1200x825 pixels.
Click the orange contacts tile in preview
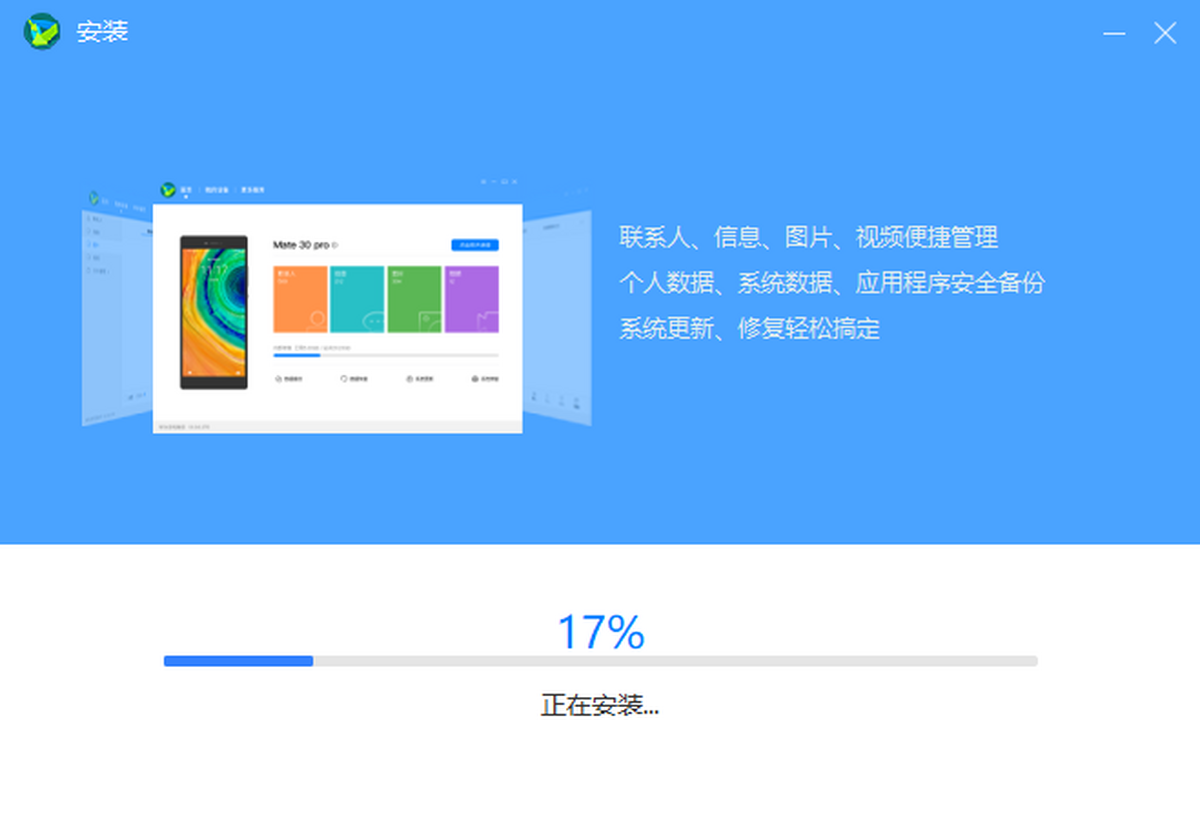300,299
